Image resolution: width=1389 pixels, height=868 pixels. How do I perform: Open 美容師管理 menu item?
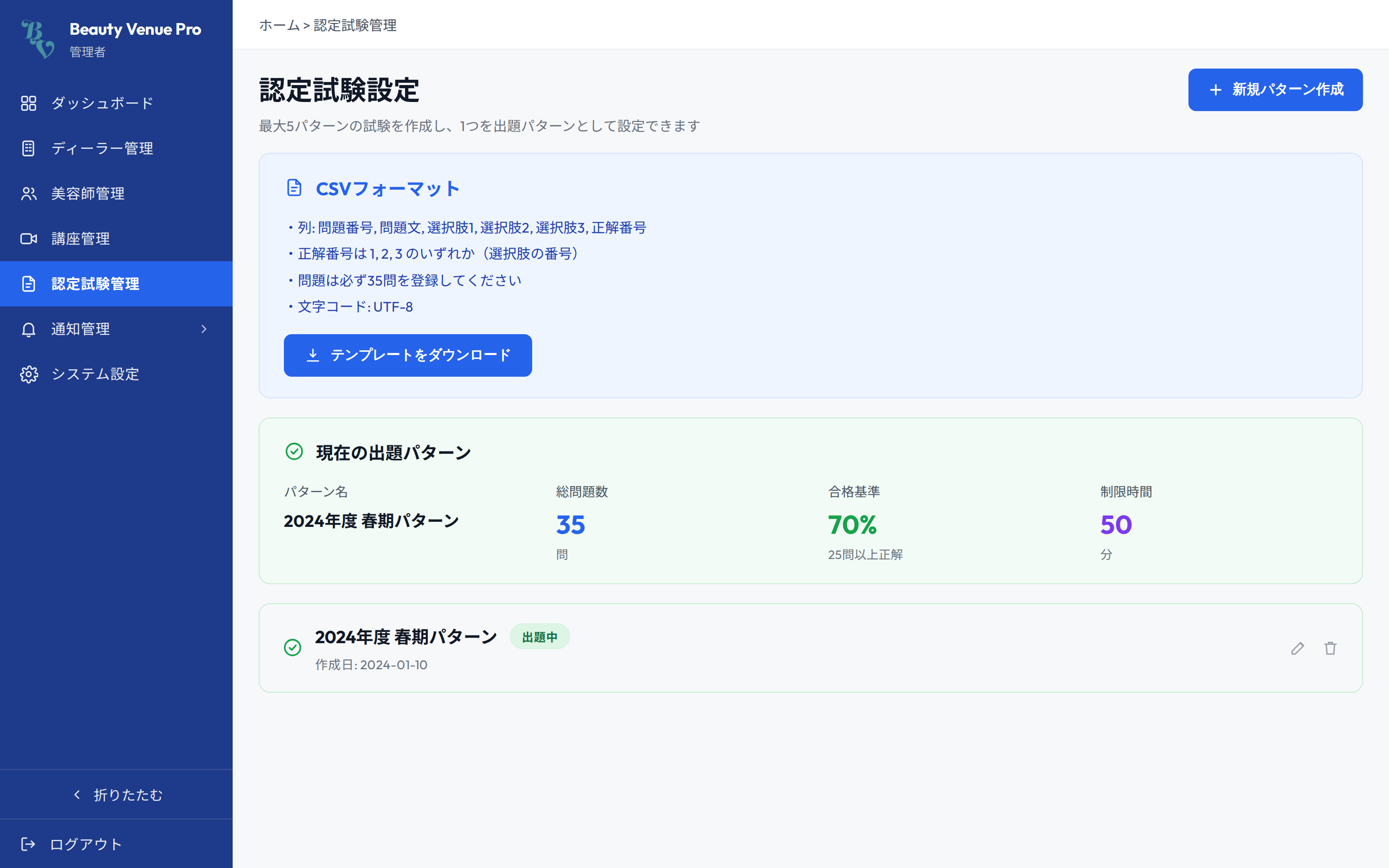pos(116,194)
